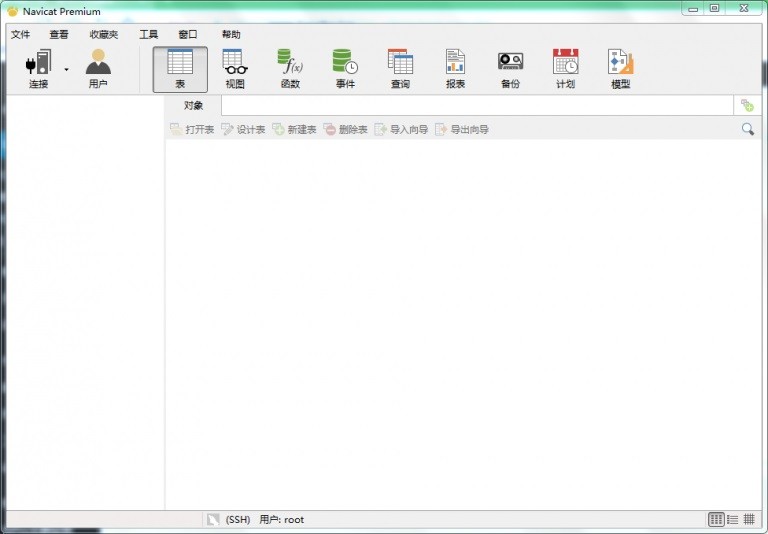Launch the Import Wizard (导入向导)
This screenshot has width=768, height=534.
401,129
